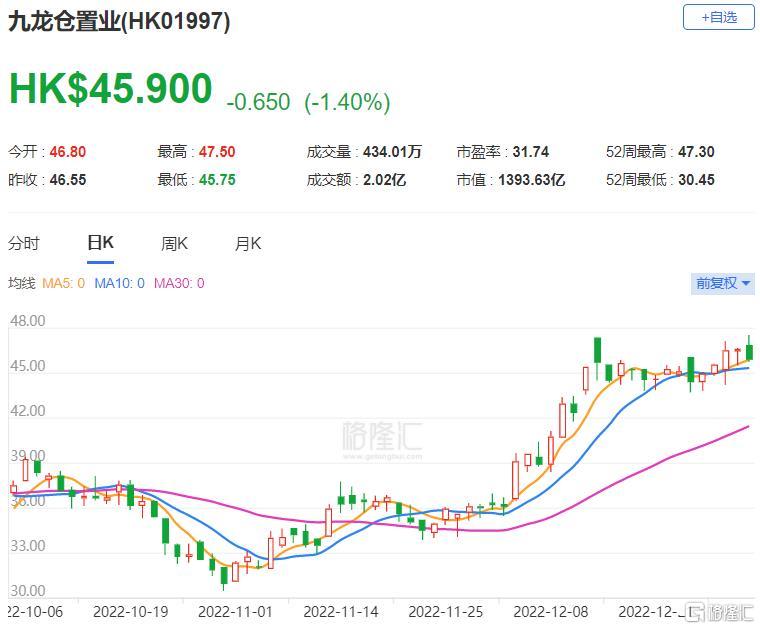Viewport: 760px width, 629px height.
Task: Click the 2022-10-19 date axis label
Action: (x=130, y=612)
